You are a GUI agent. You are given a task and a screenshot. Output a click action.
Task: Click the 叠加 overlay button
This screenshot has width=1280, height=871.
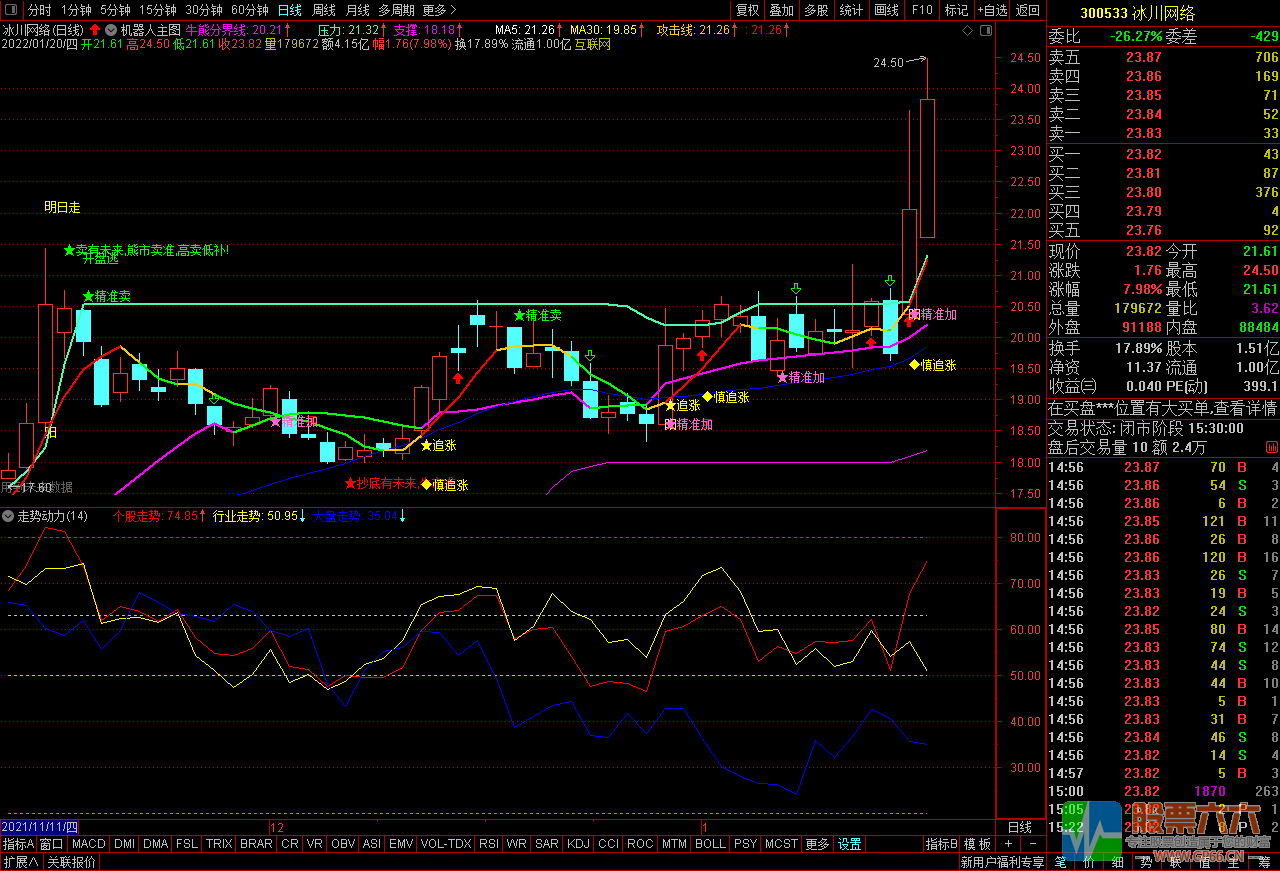(781, 10)
